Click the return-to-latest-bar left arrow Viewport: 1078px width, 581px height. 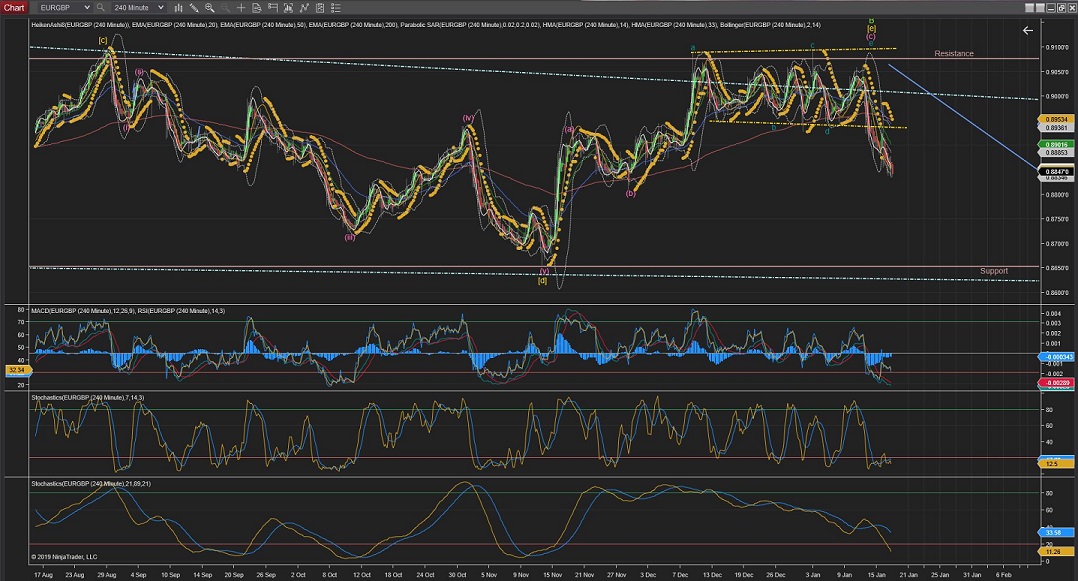pyautogui.click(x=1027, y=30)
